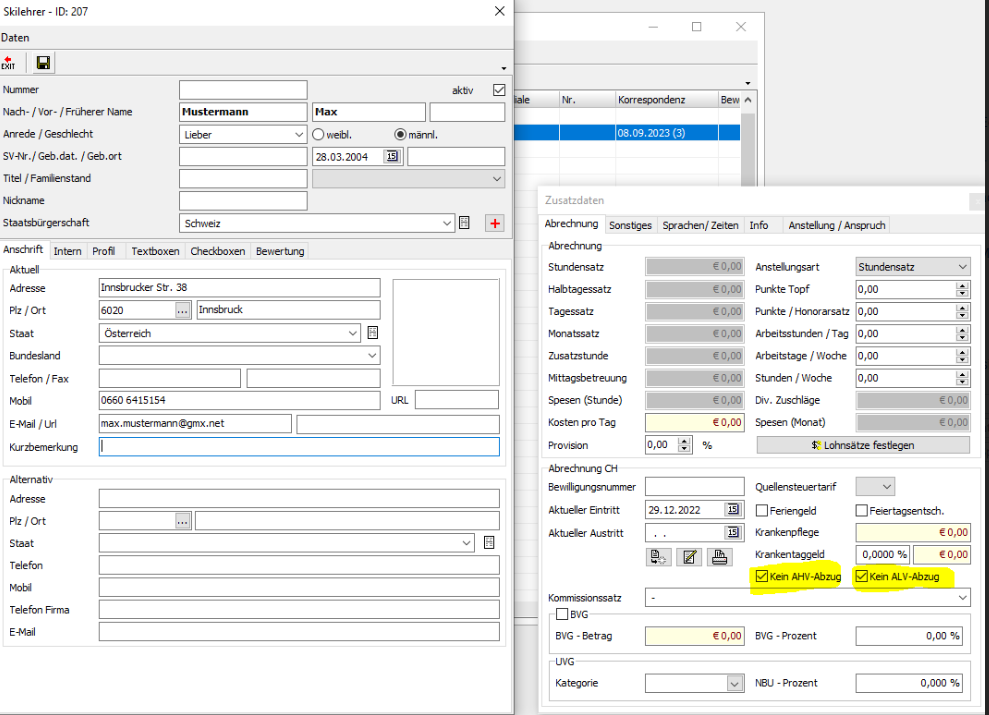
Task: Open the birth date calendar picker
Action: click(392, 156)
